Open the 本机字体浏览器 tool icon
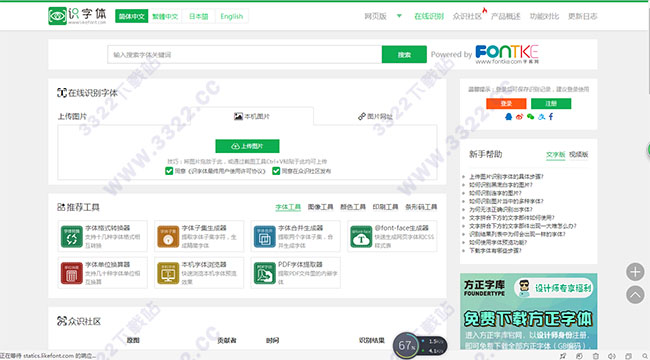Screen dimensions: 650x360 point(168,273)
